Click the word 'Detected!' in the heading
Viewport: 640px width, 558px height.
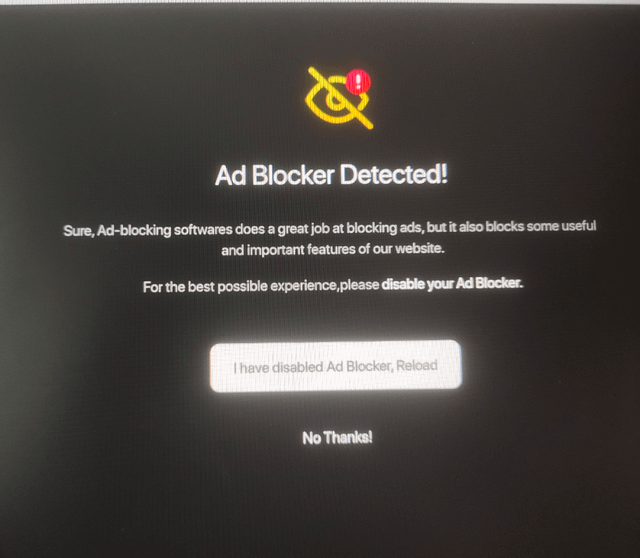(x=394, y=174)
